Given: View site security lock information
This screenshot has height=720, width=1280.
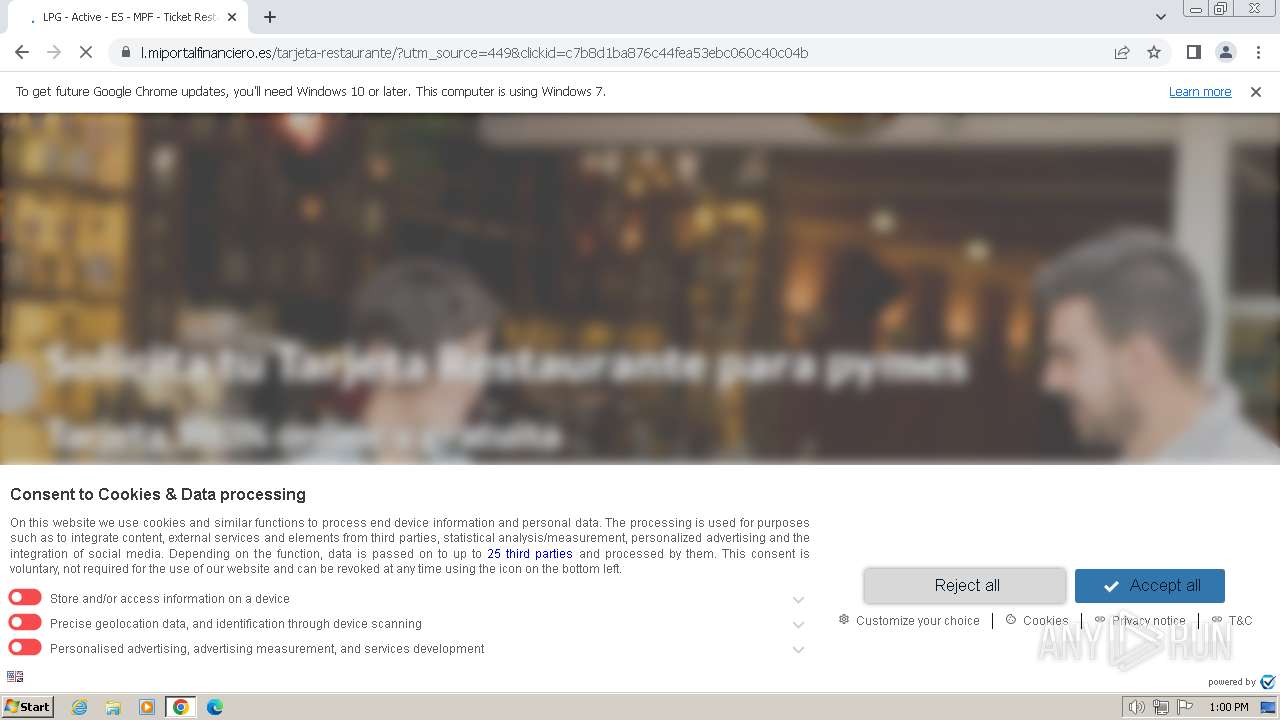Looking at the screenshot, I should [x=125, y=53].
